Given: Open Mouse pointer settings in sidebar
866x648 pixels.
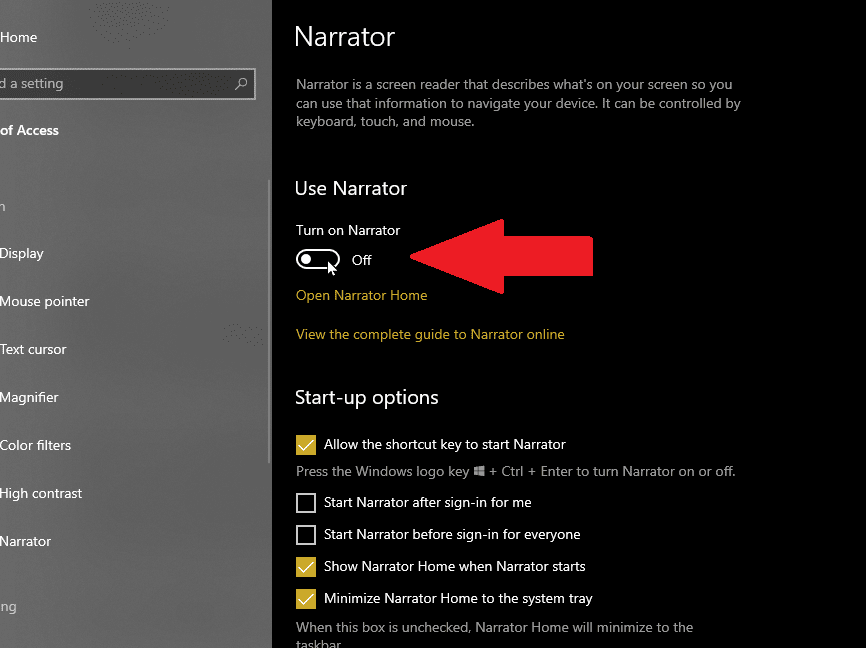Looking at the screenshot, I should tap(44, 302).
